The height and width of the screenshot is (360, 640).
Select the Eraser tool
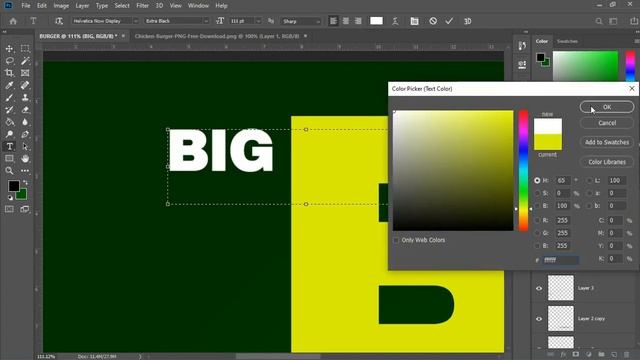(25, 110)
